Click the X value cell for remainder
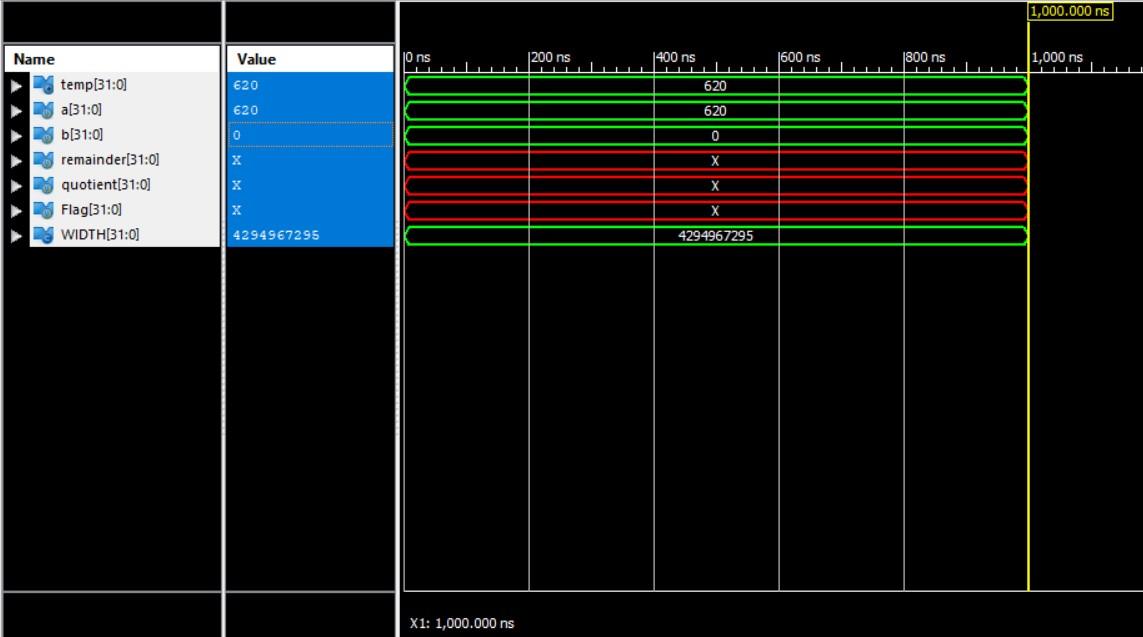Screen dimensions: 1143x637 (311, 160)
